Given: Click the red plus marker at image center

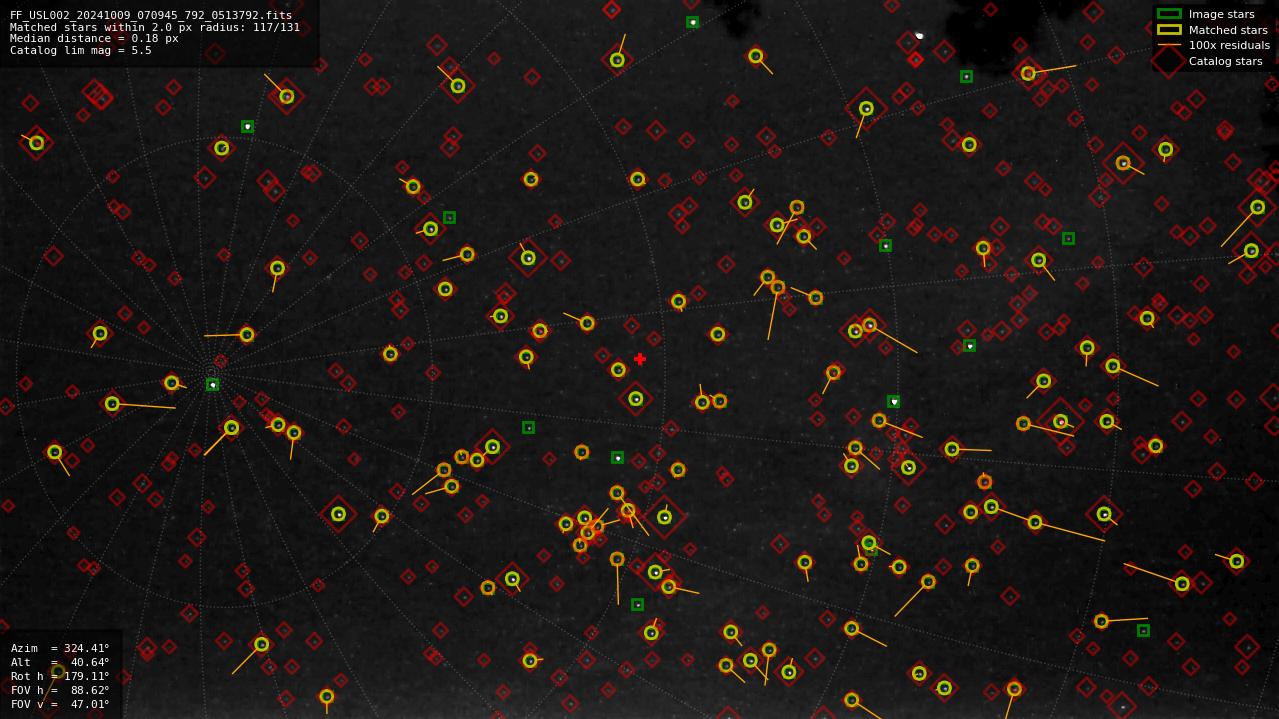Looking at the screenshot, I should click(640, 359).
